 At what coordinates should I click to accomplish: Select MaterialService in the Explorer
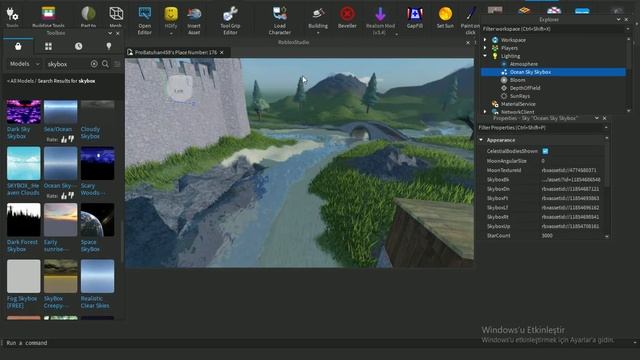tap(518, 104)
